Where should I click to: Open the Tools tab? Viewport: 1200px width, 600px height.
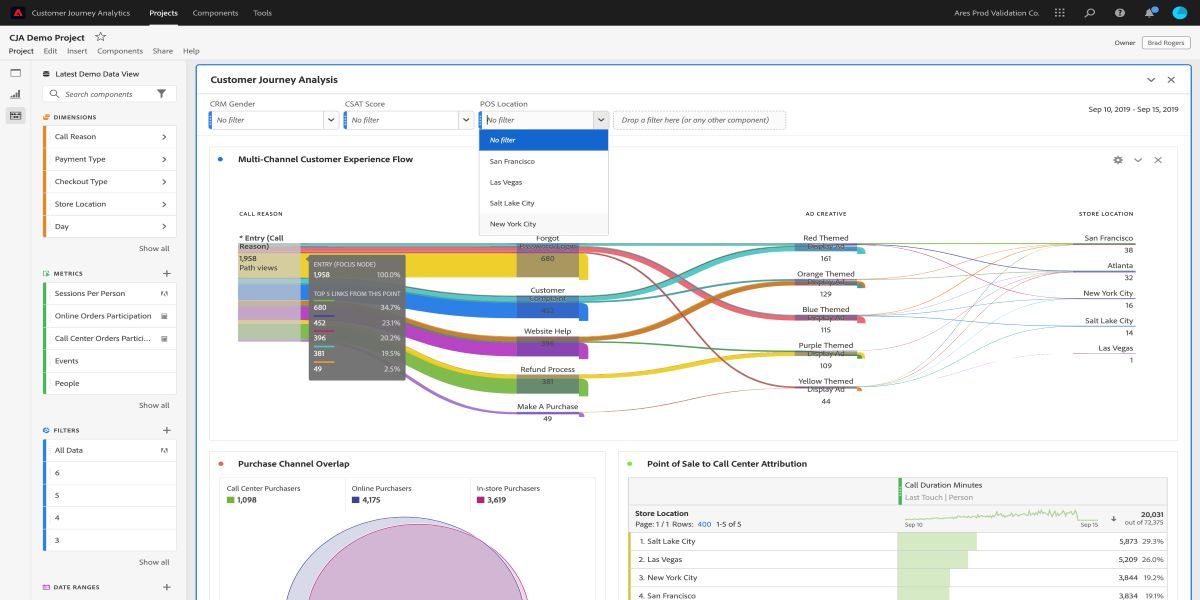pos(262,13)
